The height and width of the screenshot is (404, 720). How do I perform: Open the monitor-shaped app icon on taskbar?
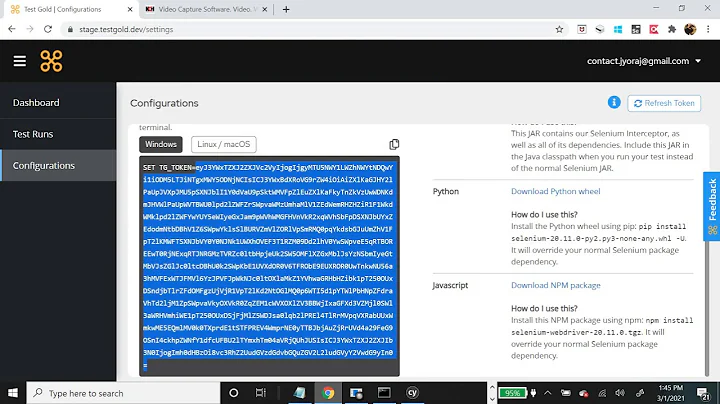click(x=356, y=393)
